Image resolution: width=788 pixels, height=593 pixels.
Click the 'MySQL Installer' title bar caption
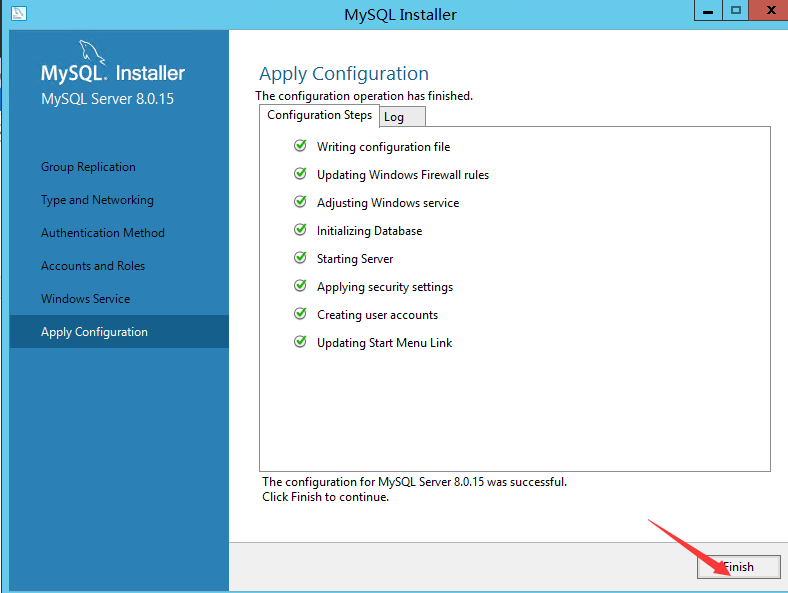point(400,15)
